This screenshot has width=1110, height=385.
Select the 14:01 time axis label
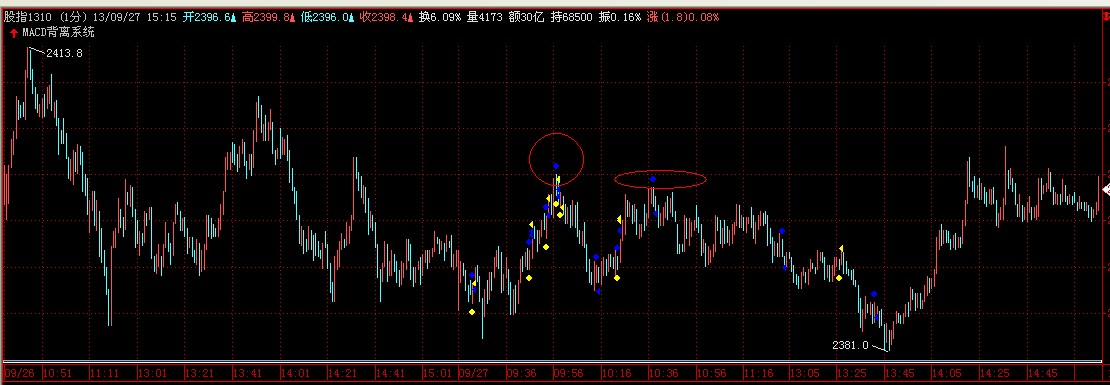pyautogui.click(x=294, y=372)
